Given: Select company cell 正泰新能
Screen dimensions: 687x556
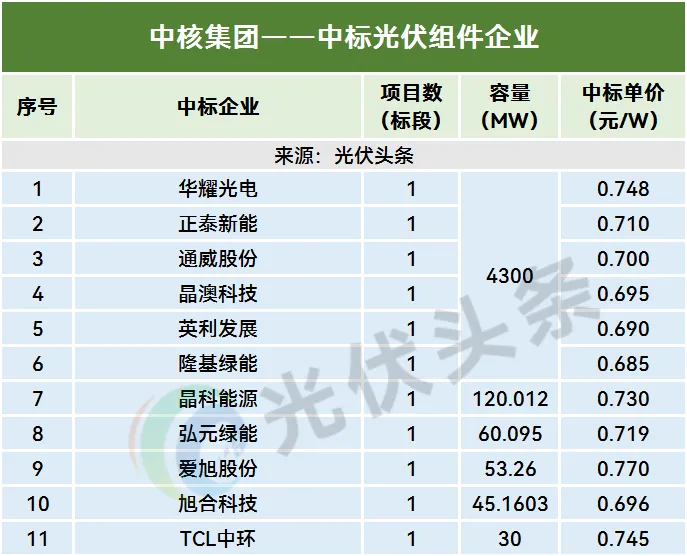Looking at the screenshot, I should [218, 223].
